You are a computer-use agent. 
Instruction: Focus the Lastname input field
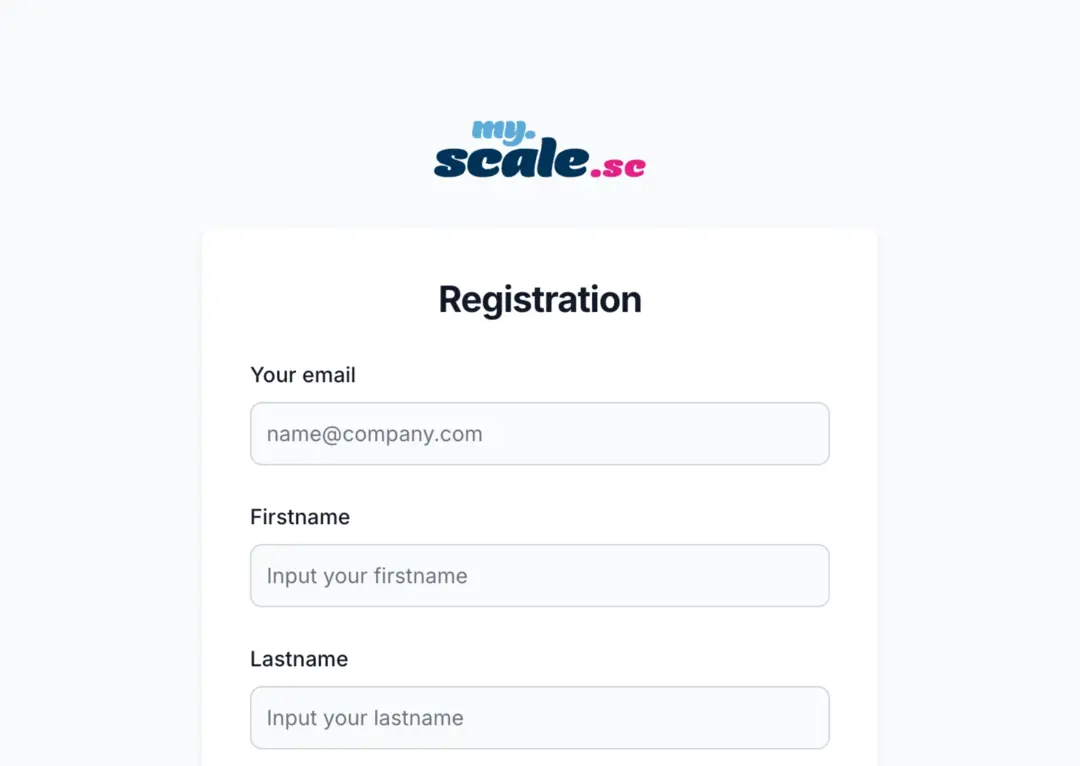(540, 718)
